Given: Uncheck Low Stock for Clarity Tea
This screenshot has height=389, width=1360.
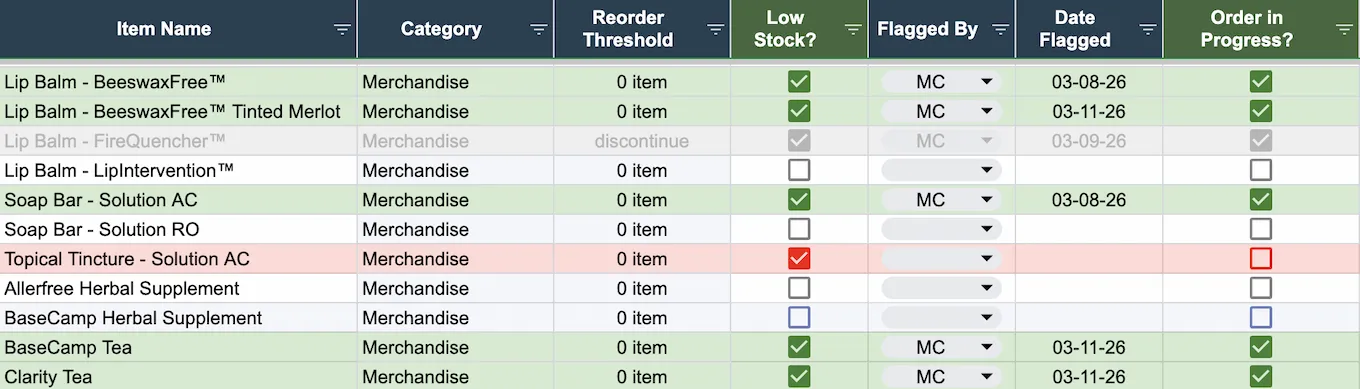Looking at the screenshot, I should pyautogui.click(x=799, y=377).
